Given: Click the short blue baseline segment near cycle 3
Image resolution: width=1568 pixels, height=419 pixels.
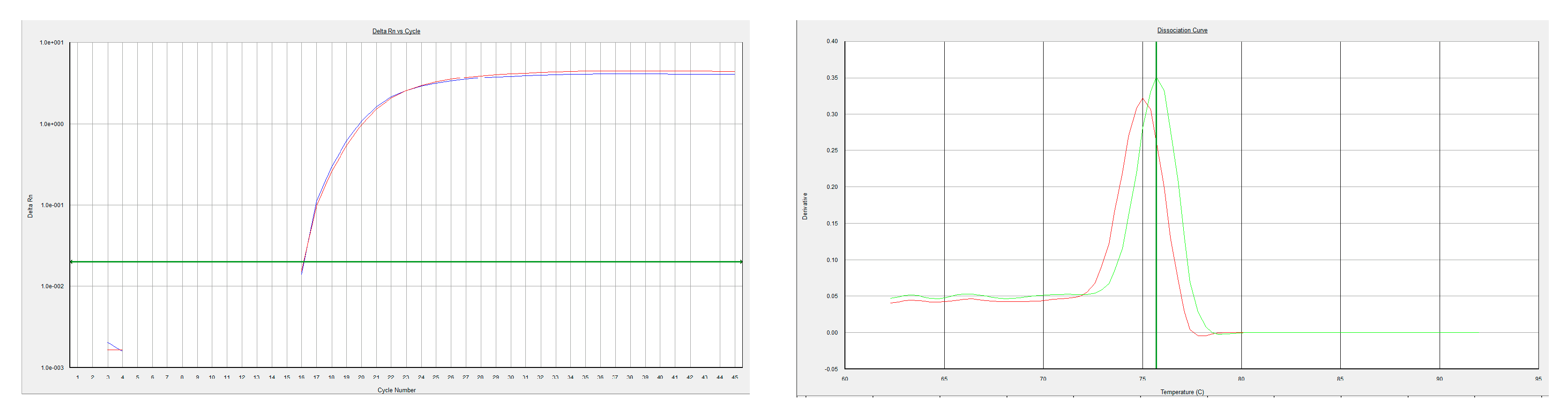Looking at the screenshot, I should click(x=114, y=346).
